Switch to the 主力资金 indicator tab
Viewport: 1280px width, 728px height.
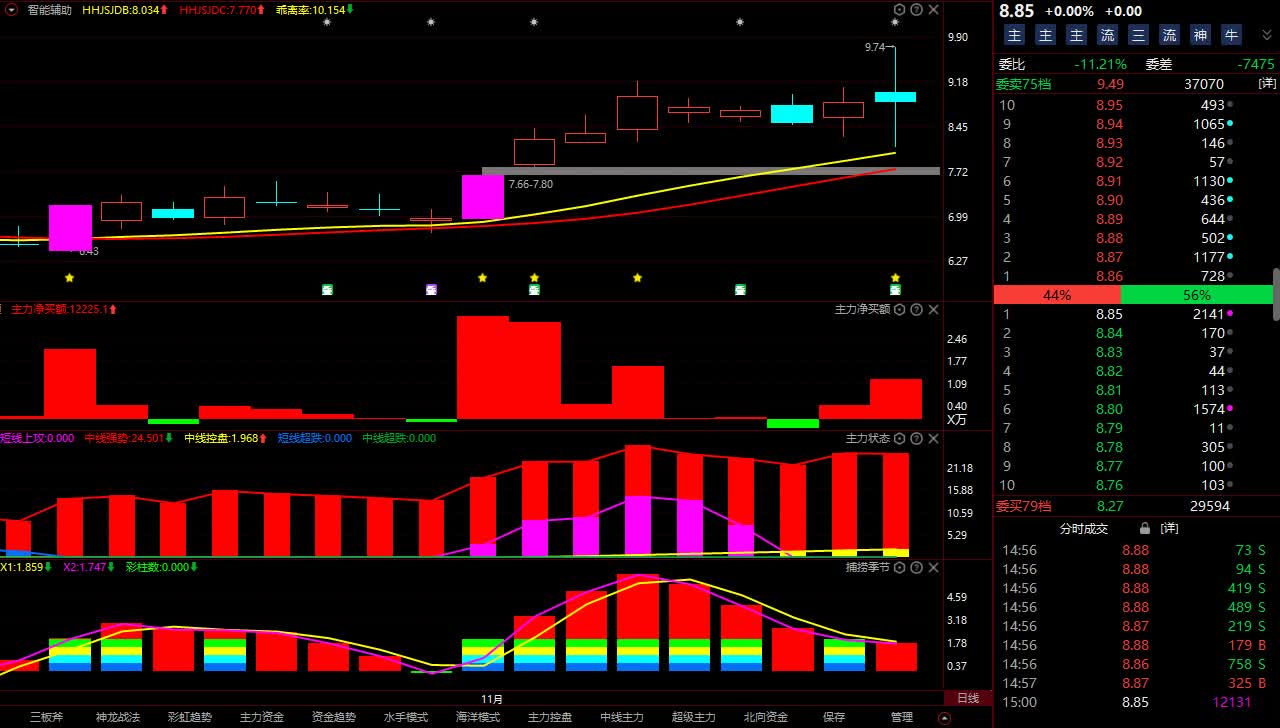pyautogui.click(x=262, y=717)
